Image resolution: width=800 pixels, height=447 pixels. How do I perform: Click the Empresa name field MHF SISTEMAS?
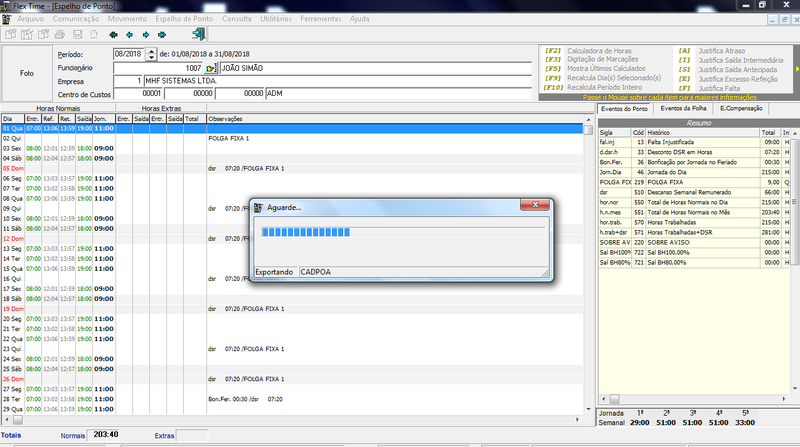[338, 81]
